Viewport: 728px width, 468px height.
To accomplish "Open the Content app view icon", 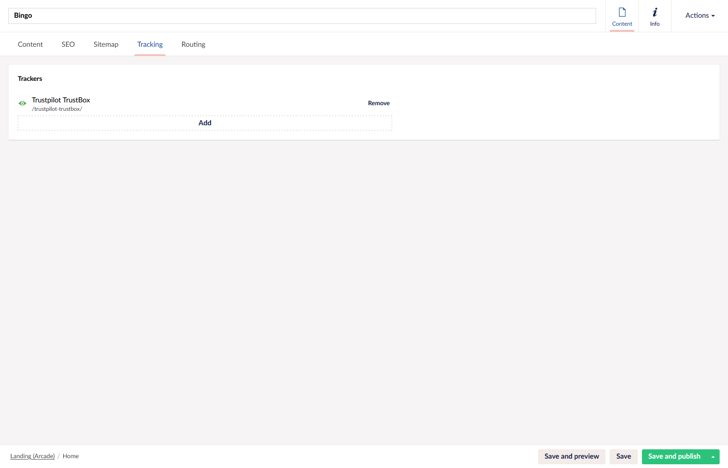I will pyautogui.click(x=622, y=16).
